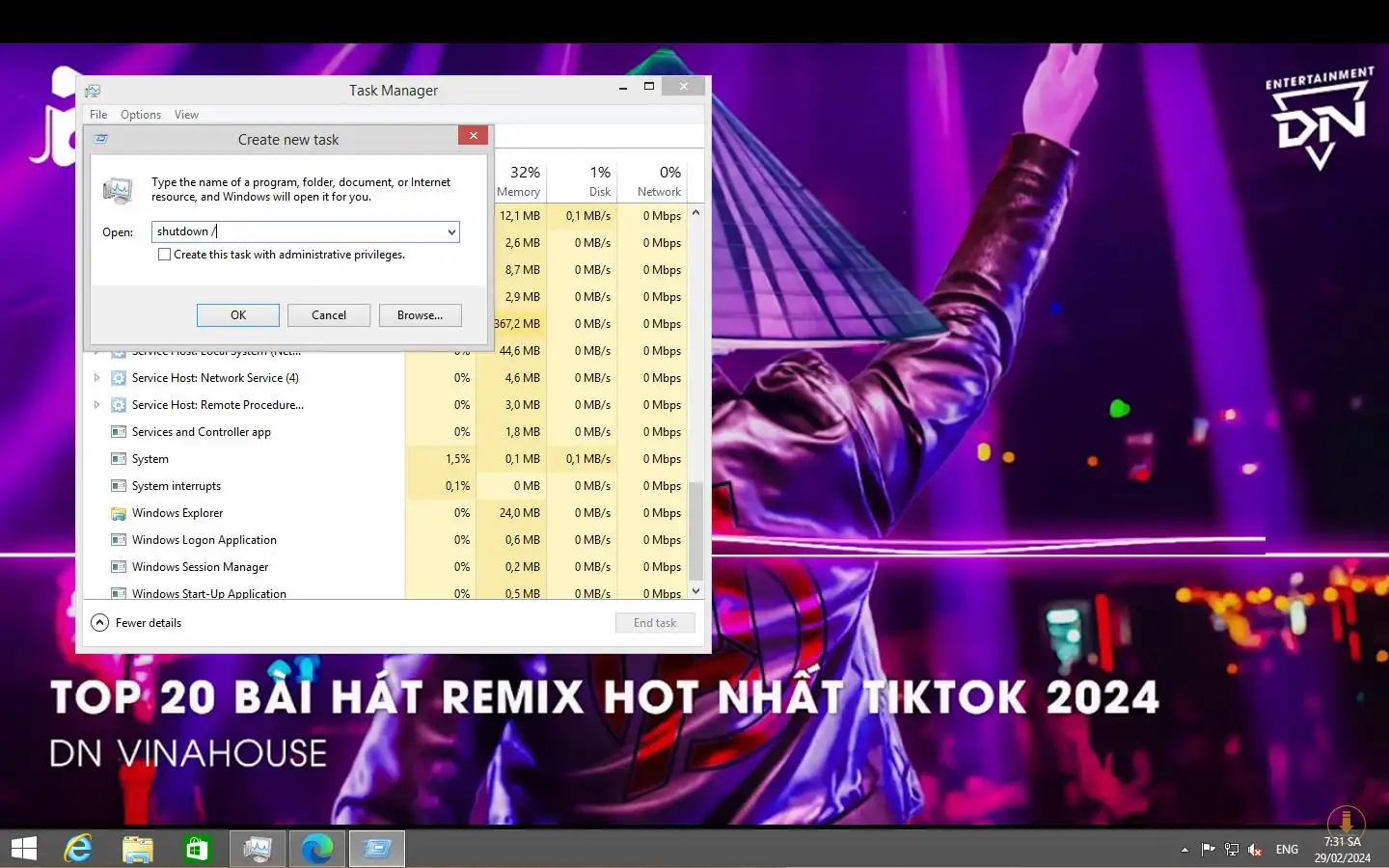Viewport: 1389px width, 868px height.
Task: Open the Windows Start button
Action: (x=24, y=849)
